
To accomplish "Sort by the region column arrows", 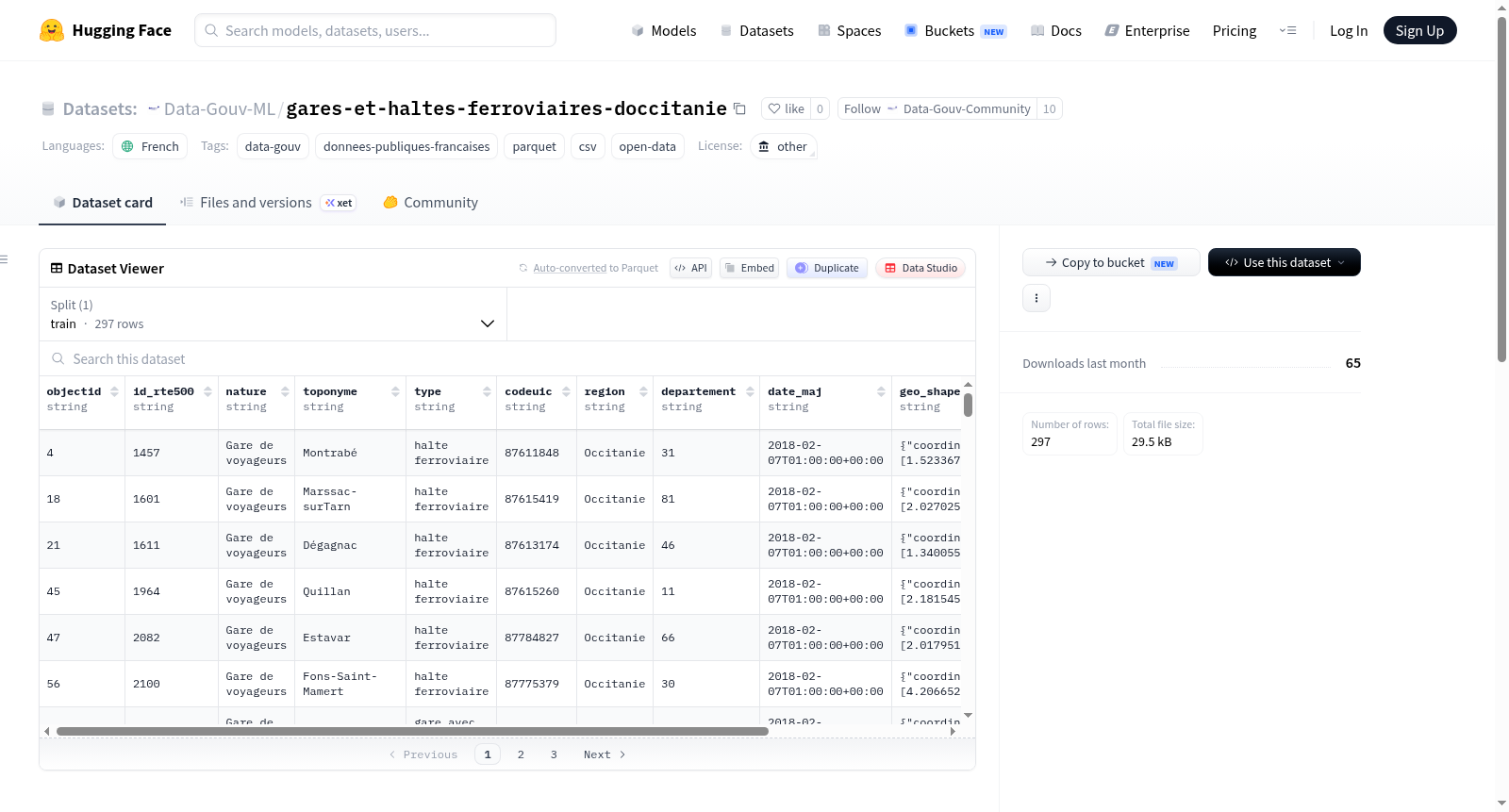I will pos(643,391).
